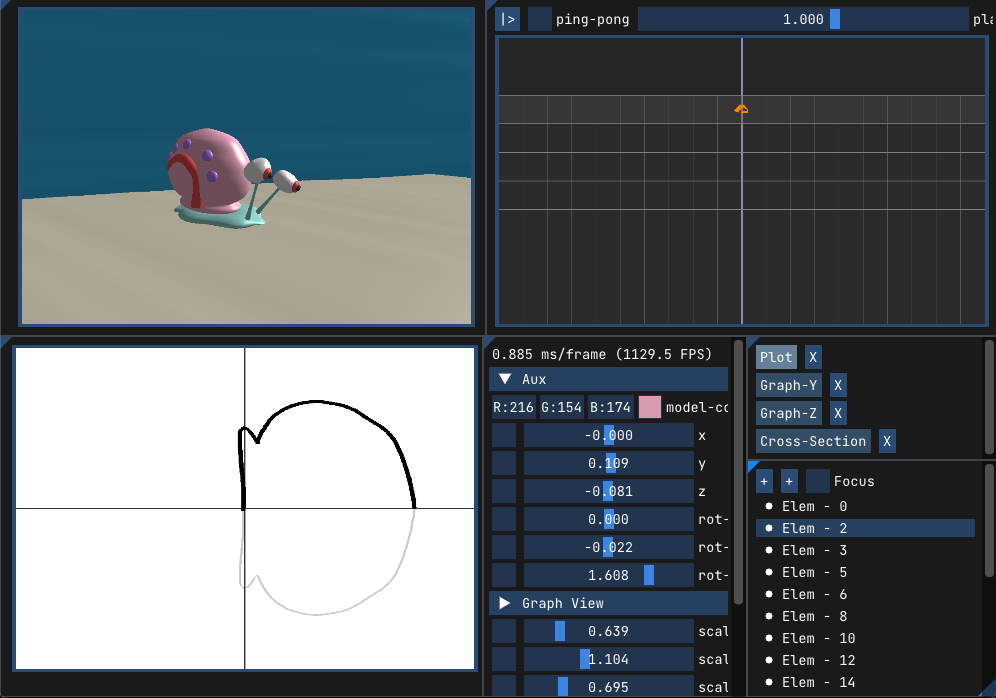996x698 pixels.
Task: Click the scale slider showing 0.639
Action: [609, 631]
